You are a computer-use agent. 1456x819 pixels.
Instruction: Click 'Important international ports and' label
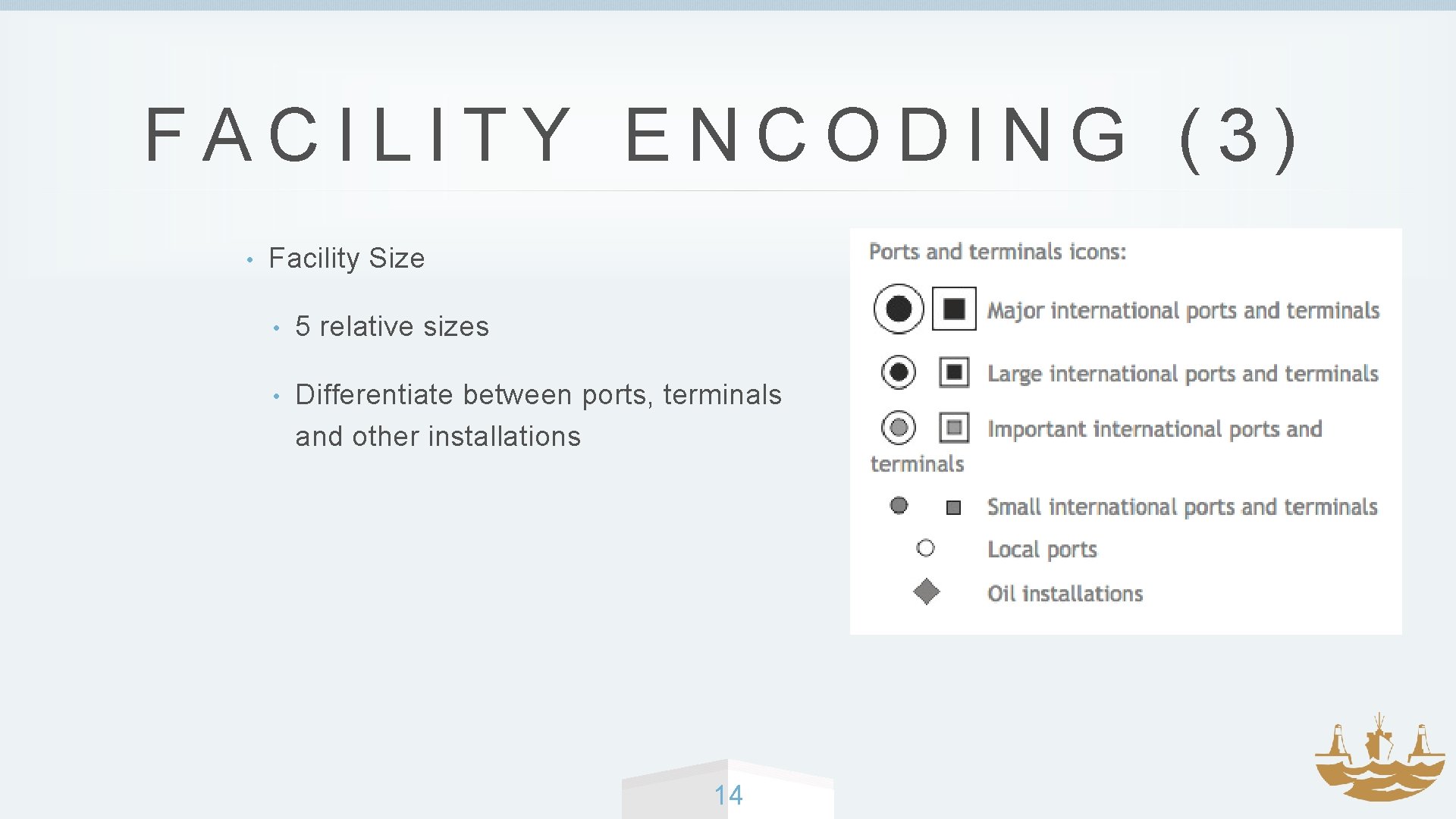pos(1154,429)
